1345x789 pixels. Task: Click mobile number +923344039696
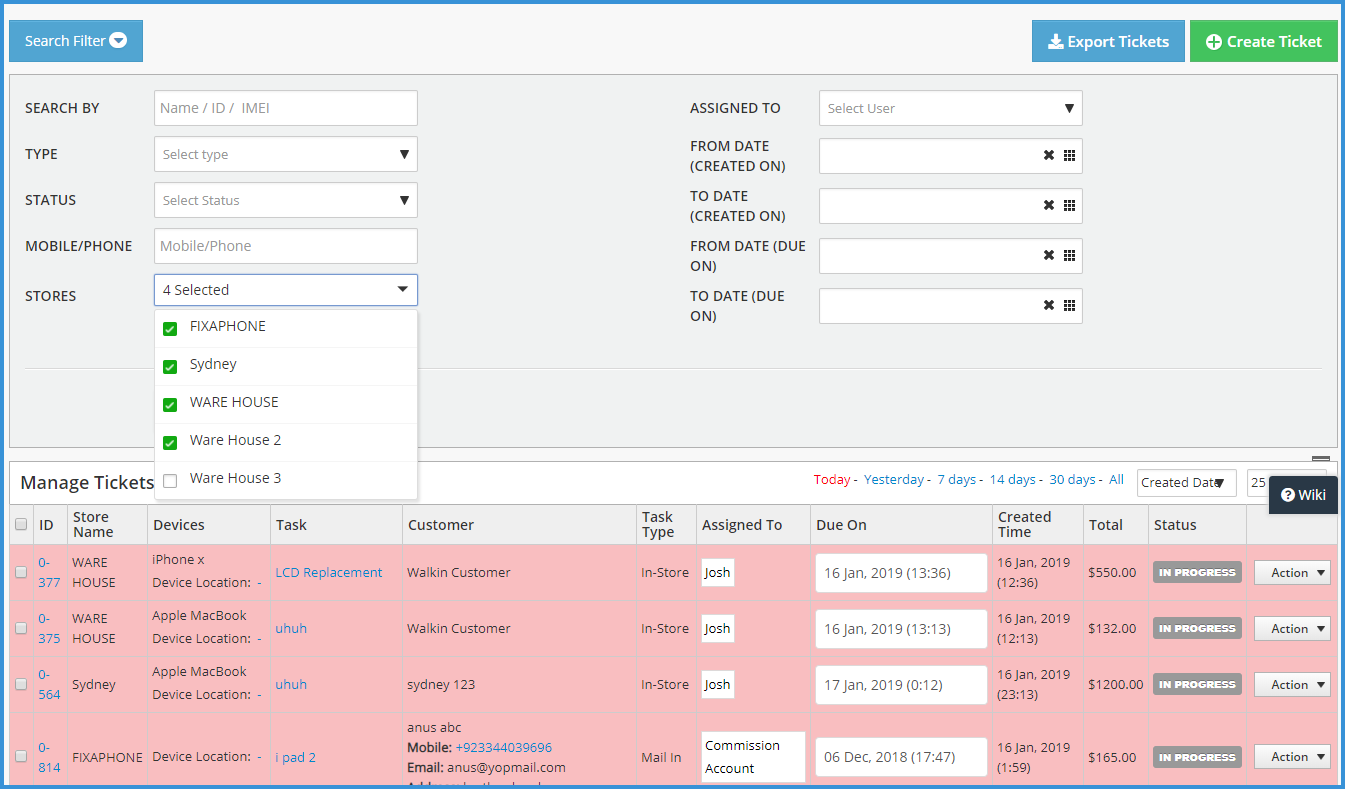pyautogui.click(x=503, y=747)
